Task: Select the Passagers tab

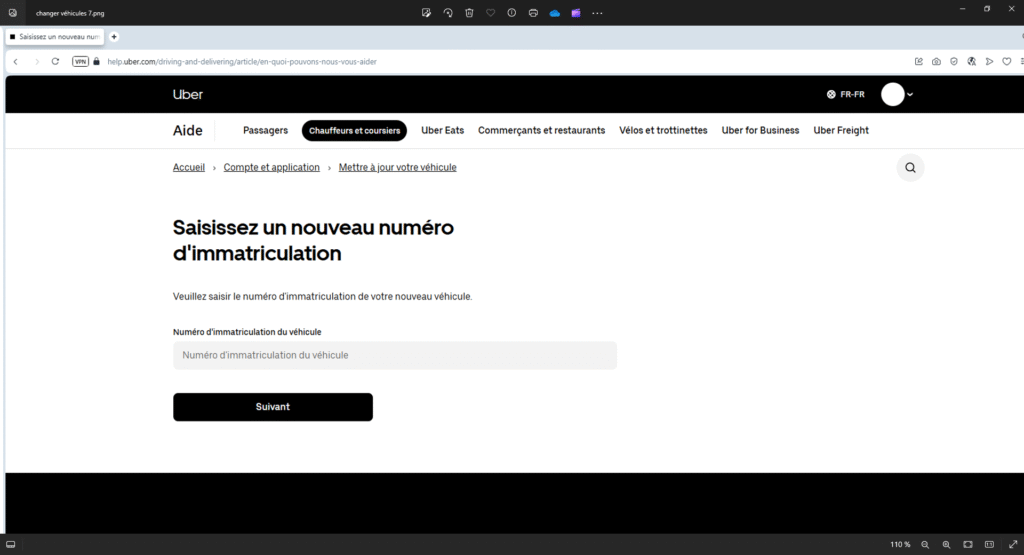Action: [x=265, y=131]
